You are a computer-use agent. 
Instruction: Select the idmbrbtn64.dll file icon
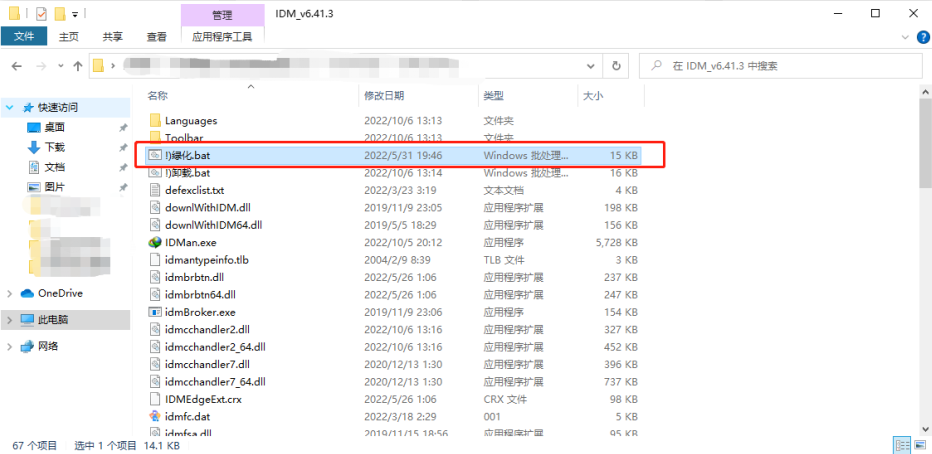tap(155, 295)
